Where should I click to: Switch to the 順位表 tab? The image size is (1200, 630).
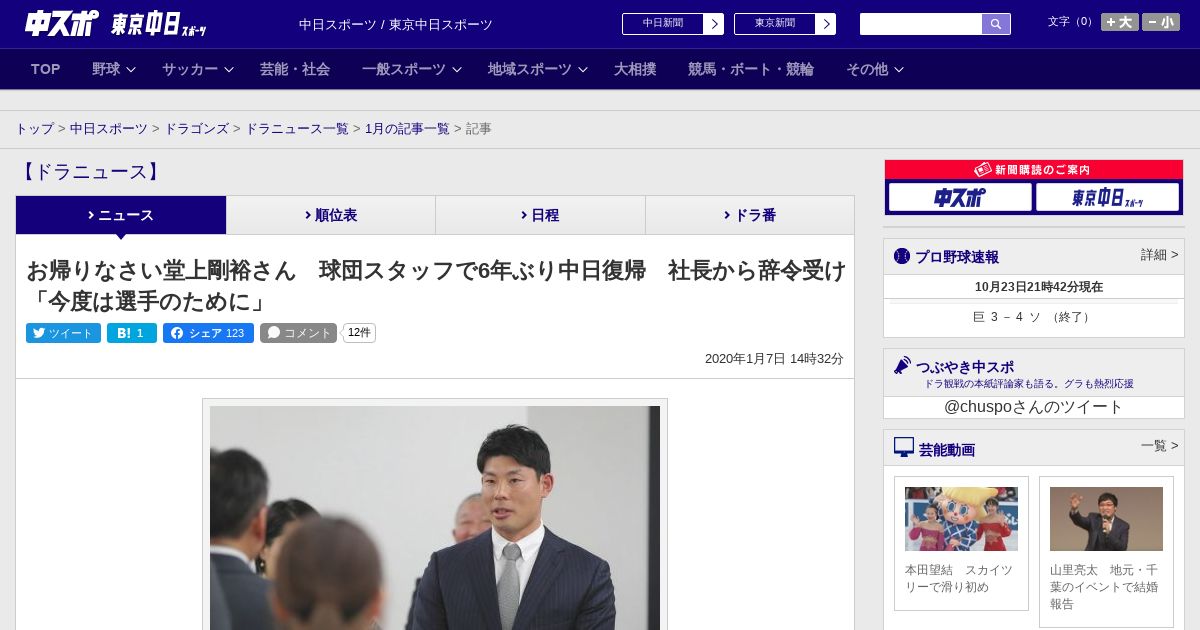click(x=331, y=215)
